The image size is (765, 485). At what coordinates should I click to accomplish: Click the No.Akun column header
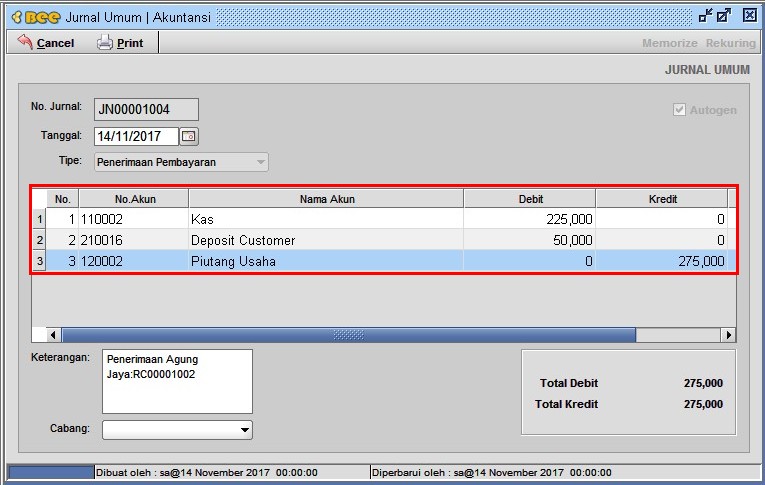click(134, 199)
